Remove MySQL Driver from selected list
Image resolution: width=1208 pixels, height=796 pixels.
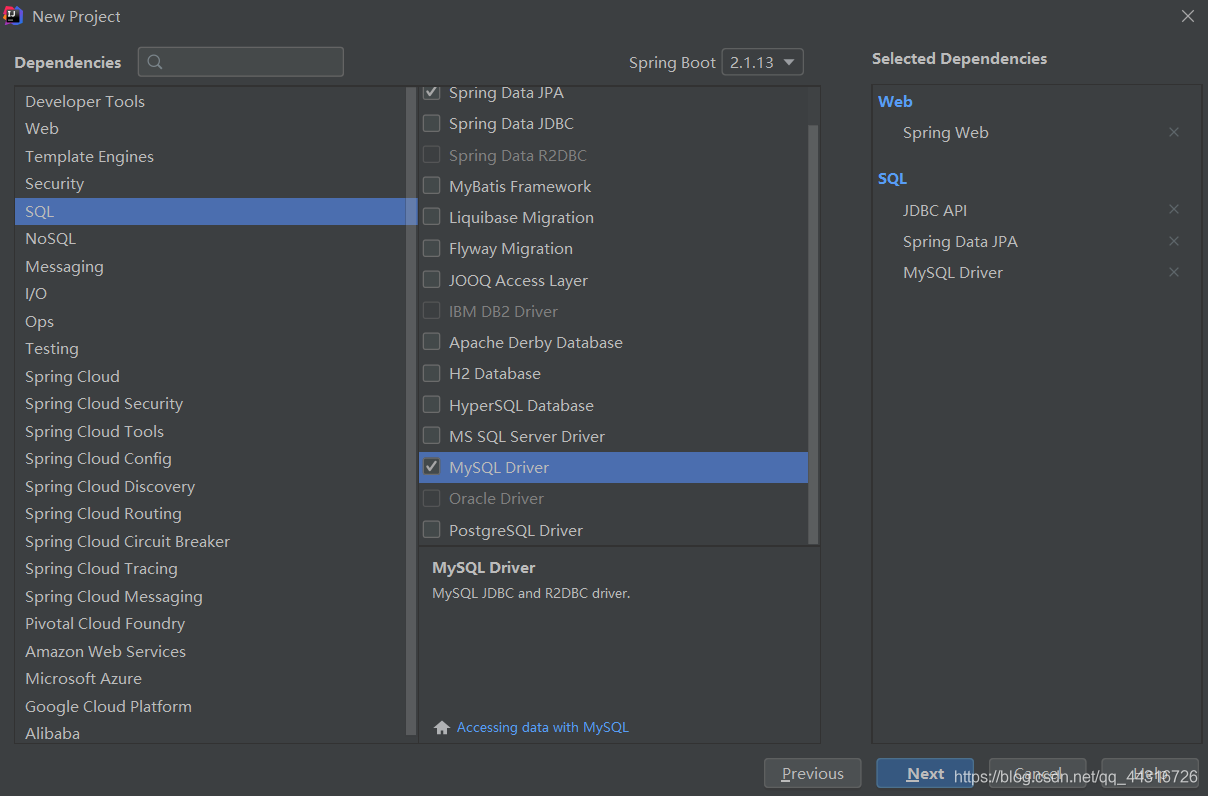coord(1174,272)
